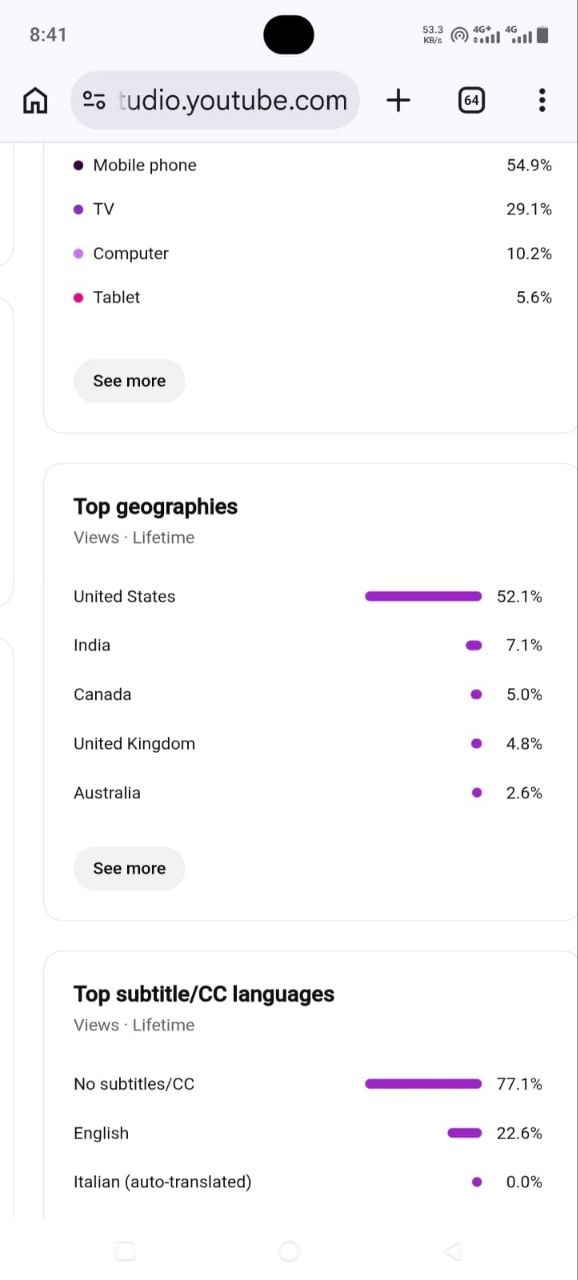
Task: Click the Mobile phone legend dot
Action: [78, 165]
